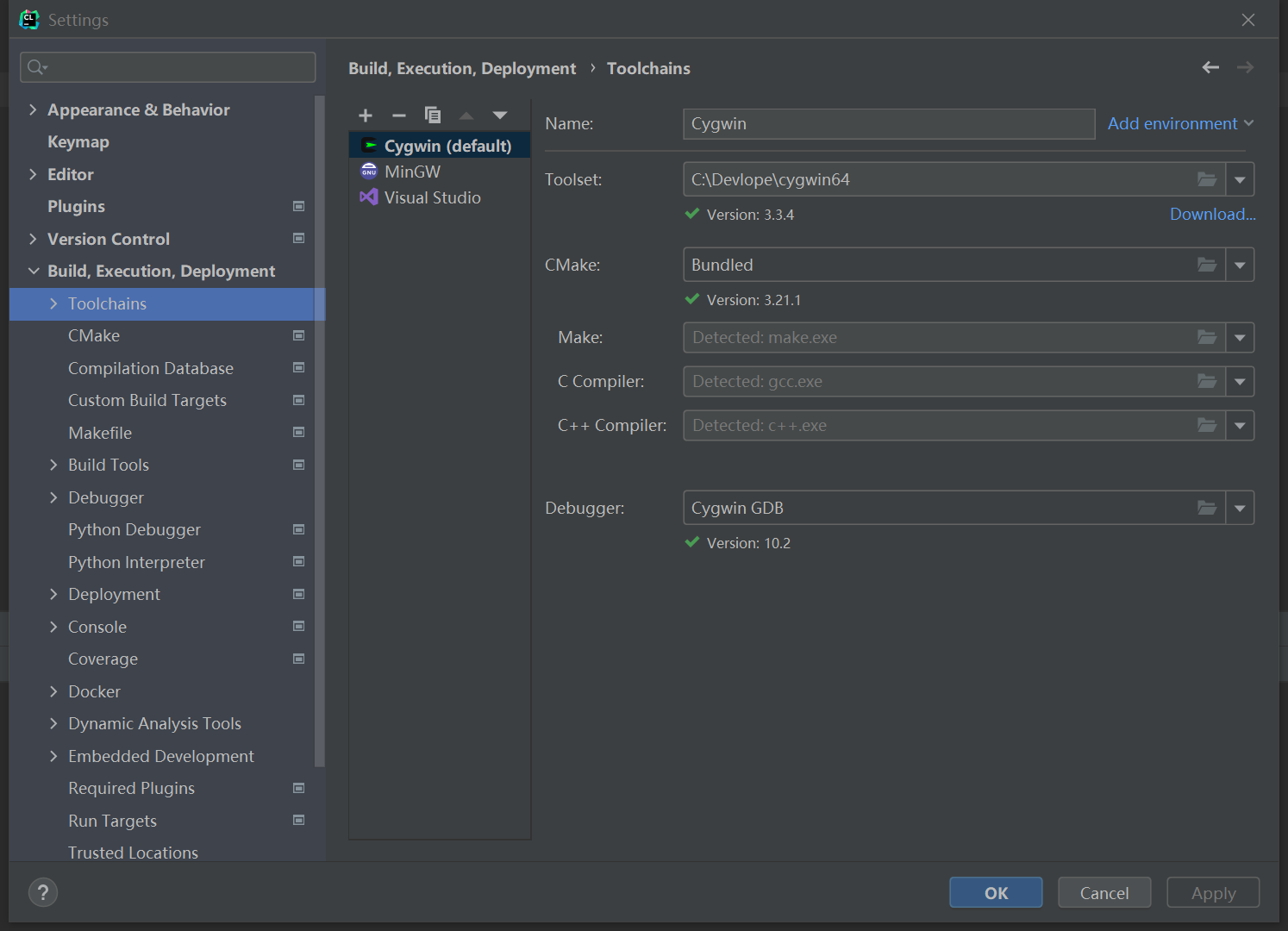Click project-level icon beside Plugins
Viewport: 1288px width, 931px height.
pyautogui.click(x=299, y=206)
